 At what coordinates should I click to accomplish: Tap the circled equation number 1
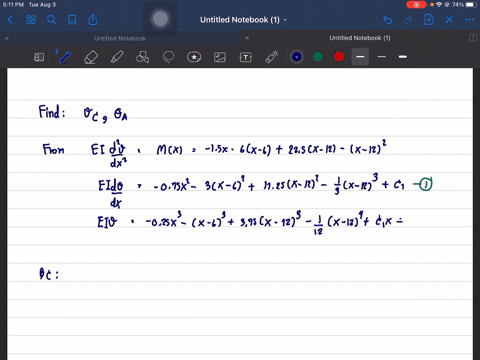pos(425,184)
